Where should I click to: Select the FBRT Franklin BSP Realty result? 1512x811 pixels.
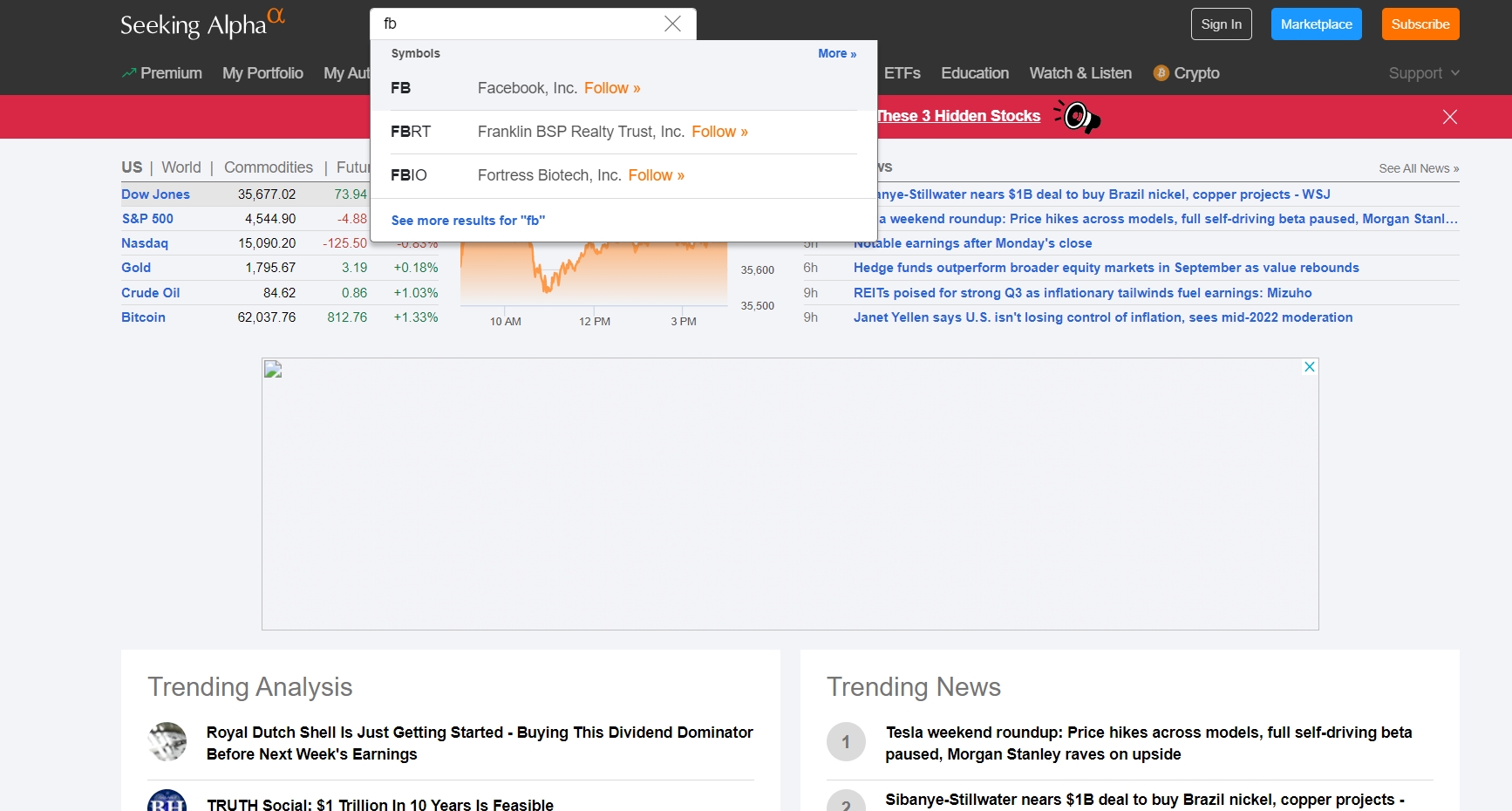coord(623,132)
